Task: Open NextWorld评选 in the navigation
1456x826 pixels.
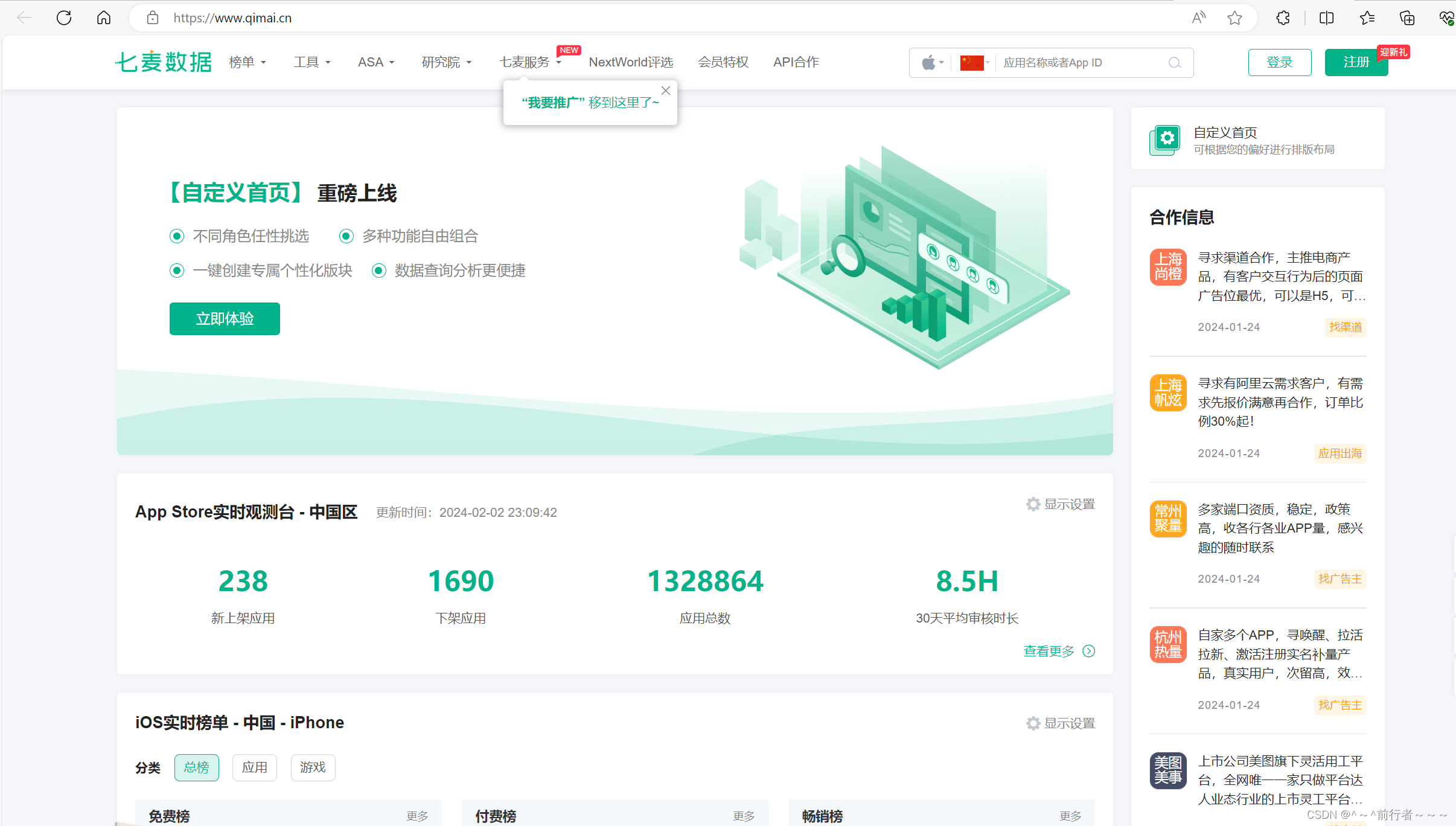Action: click(631, 62)
